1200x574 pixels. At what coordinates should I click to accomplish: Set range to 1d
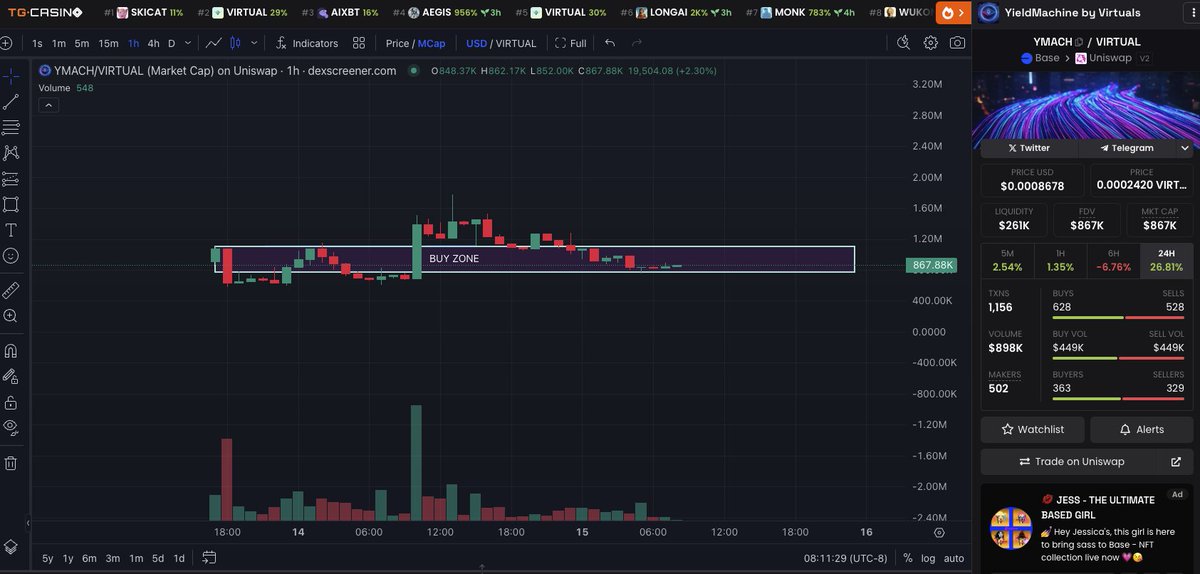(179, 558)
